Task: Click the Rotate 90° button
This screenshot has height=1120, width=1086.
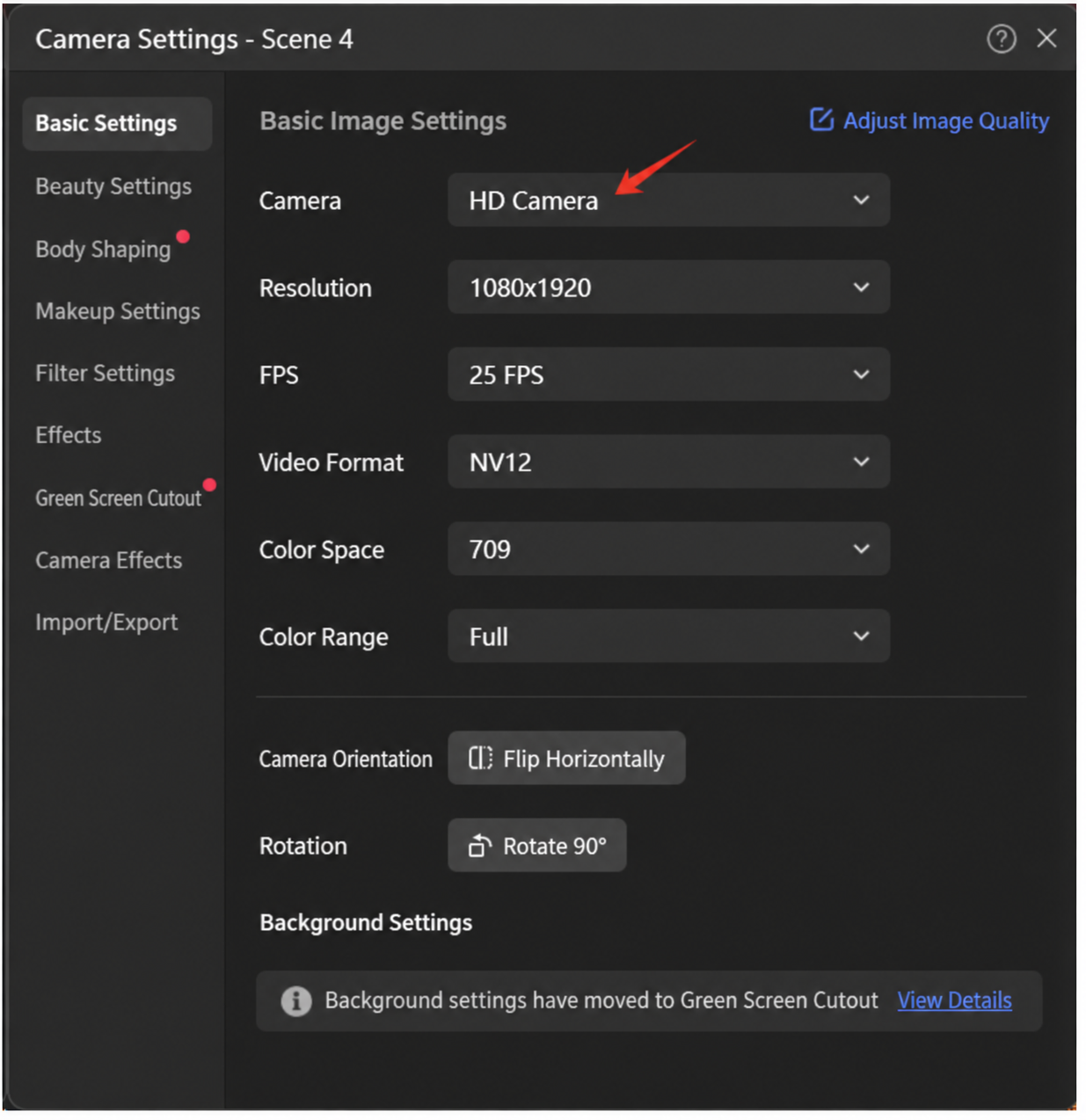Action: coord(537,846)
